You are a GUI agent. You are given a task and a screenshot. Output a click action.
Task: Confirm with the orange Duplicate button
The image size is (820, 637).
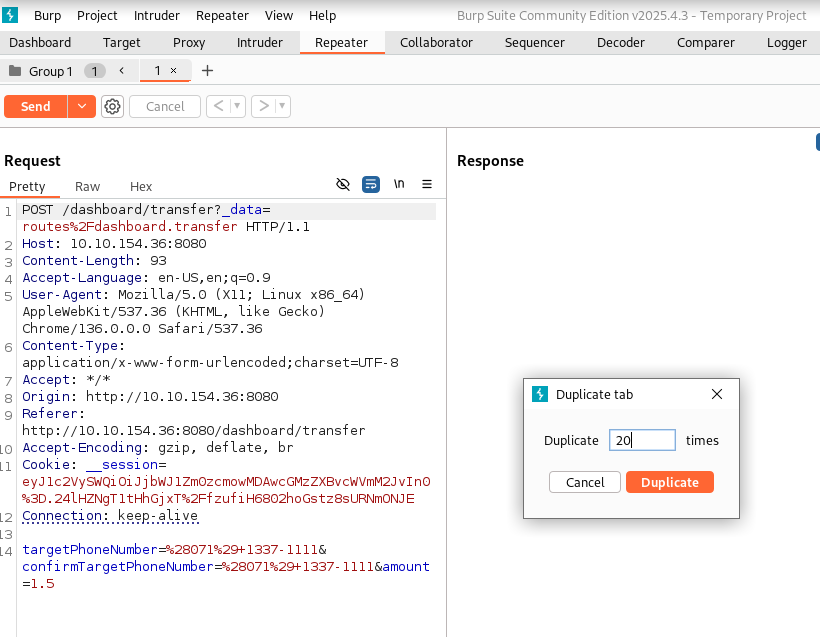[x=670, y=482]
